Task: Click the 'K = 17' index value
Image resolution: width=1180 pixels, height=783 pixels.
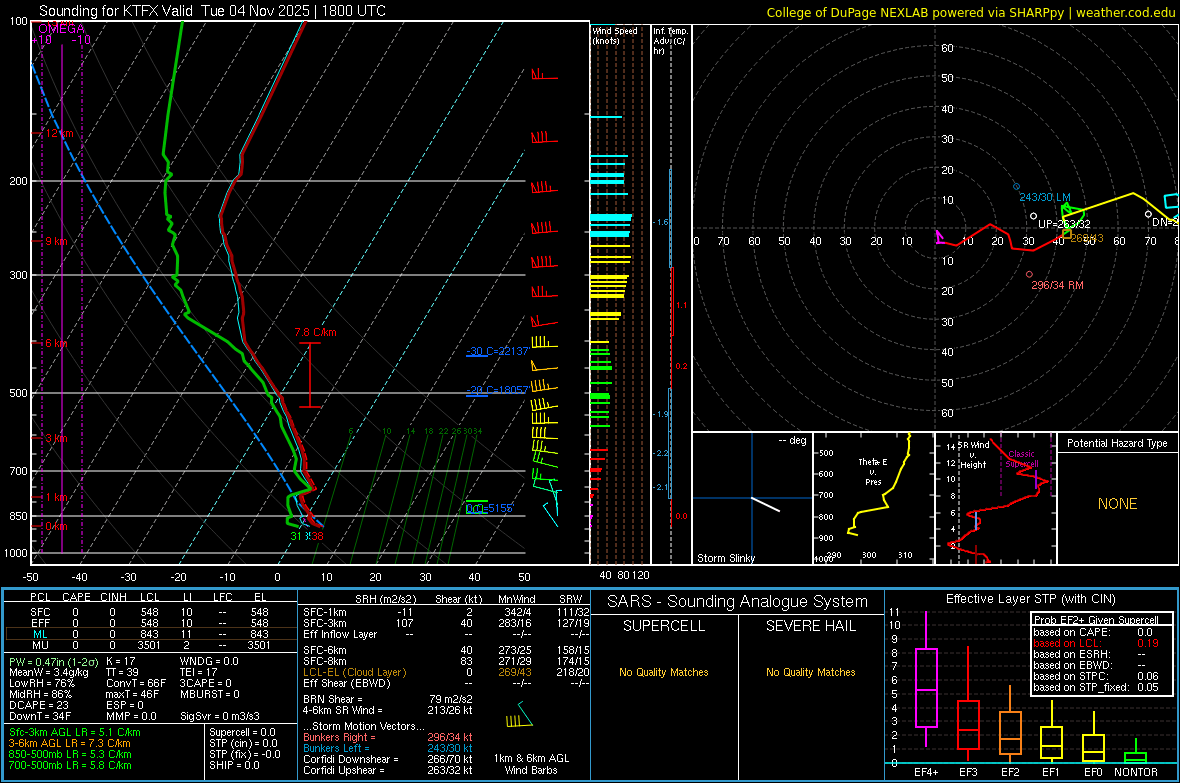Action: pyautogui.click(x=120, y=662)
